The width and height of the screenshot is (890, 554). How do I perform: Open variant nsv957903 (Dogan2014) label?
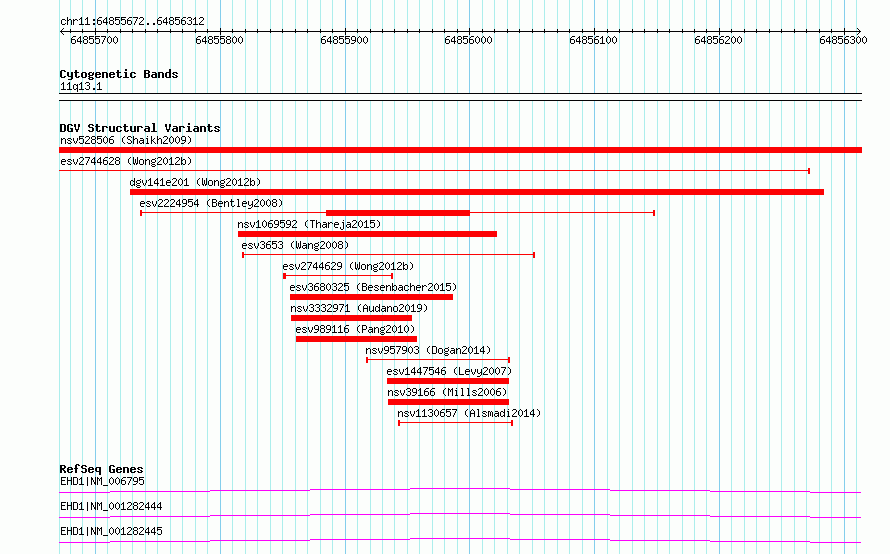428,350
